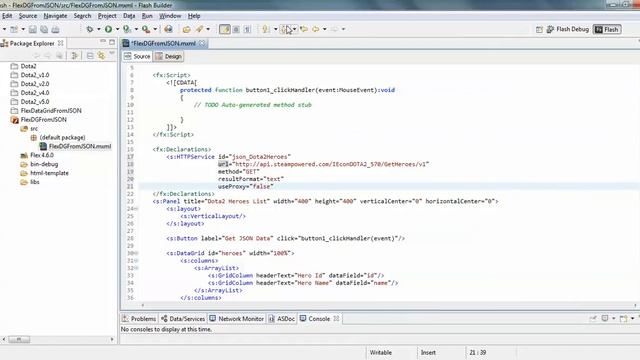The image size is (640, 360).
Task: Open the Run menu
Action: (x=147, y=16)
